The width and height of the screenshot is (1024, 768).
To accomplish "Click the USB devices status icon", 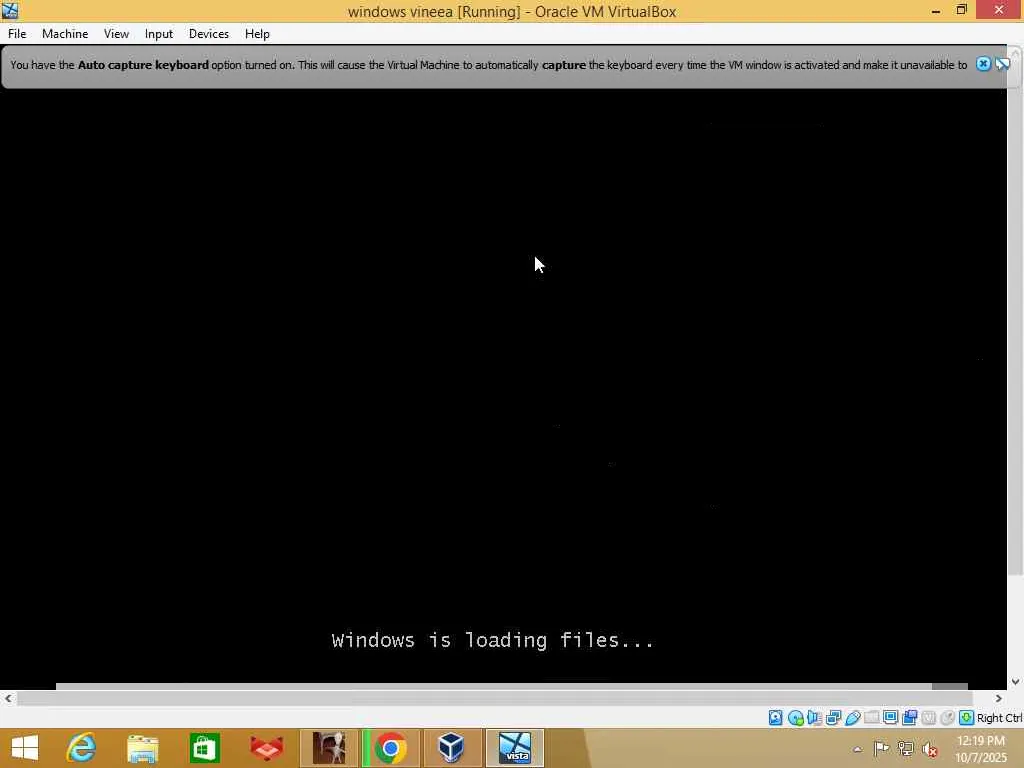I will coord(852,718).
